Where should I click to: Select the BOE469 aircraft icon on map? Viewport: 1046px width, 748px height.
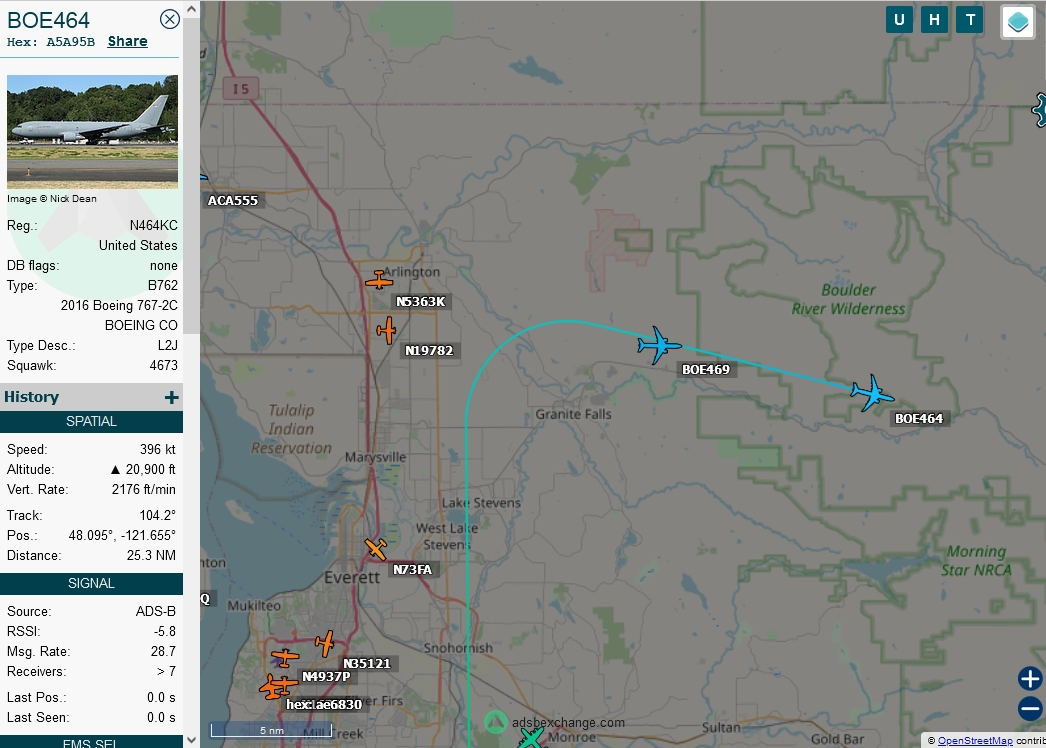click(x=659, y=345)
